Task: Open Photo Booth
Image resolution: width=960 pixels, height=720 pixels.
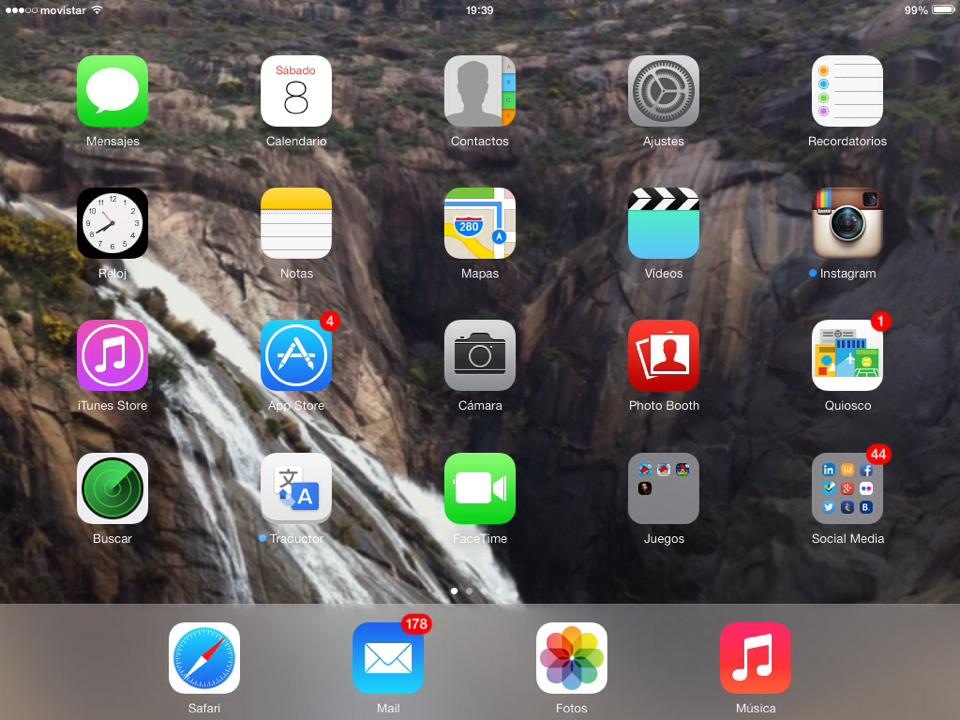Action: (x=664, y=356)
